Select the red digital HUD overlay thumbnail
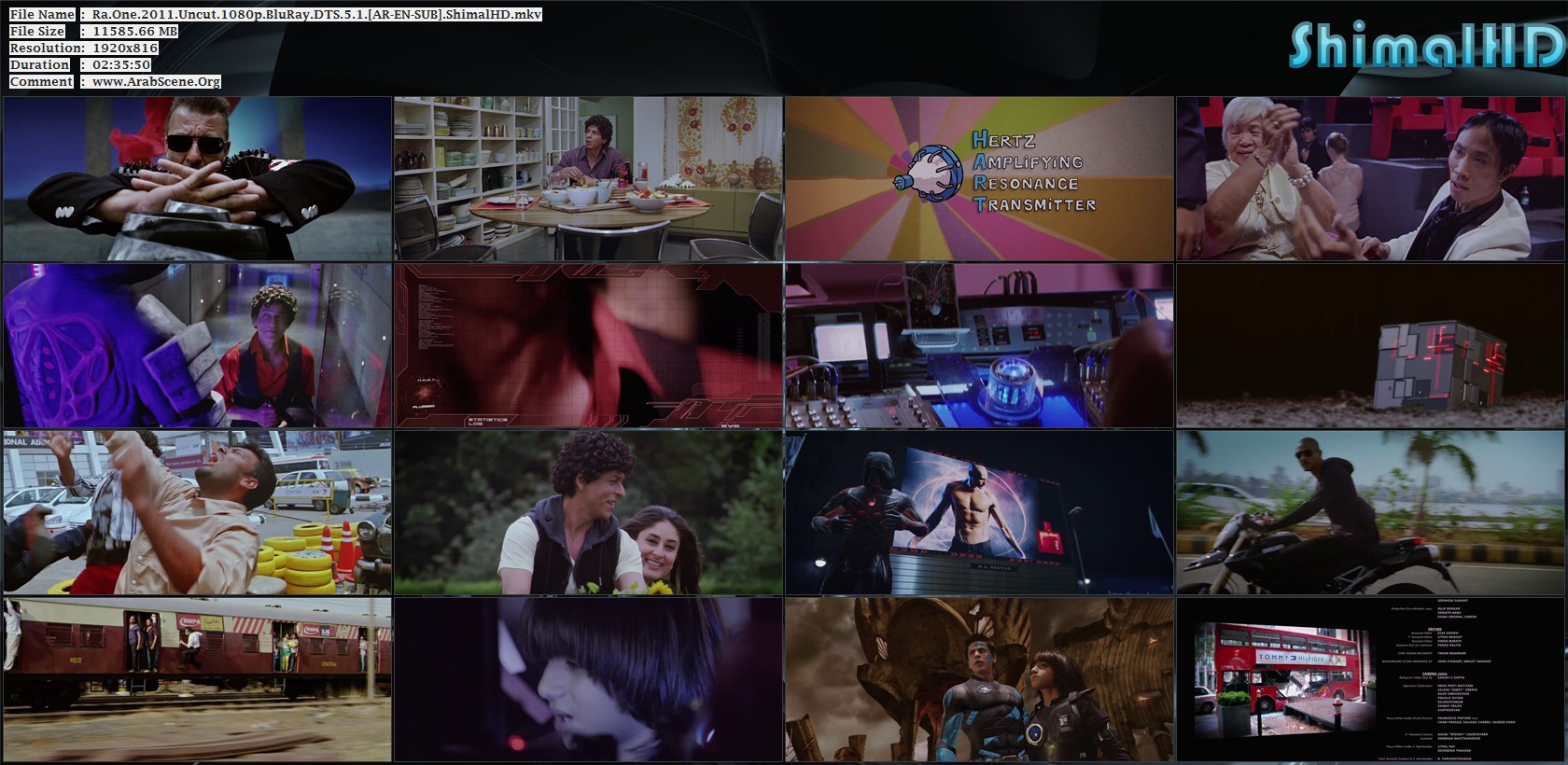Image resolution: width=1568 pixels, height=765 pixels. pyautogui.click(x=588, y=345)
